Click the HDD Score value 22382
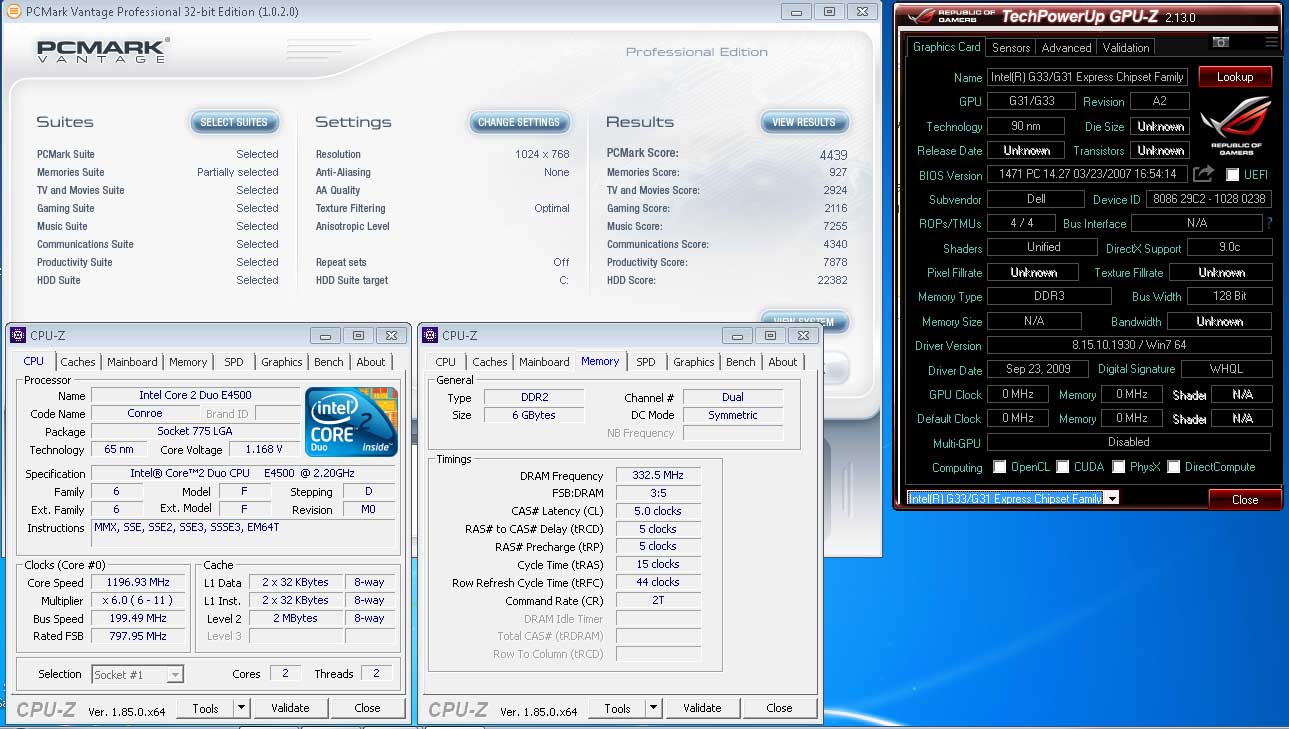Image resolution: width=1289 pixels, height=729 pixels. 830,280
